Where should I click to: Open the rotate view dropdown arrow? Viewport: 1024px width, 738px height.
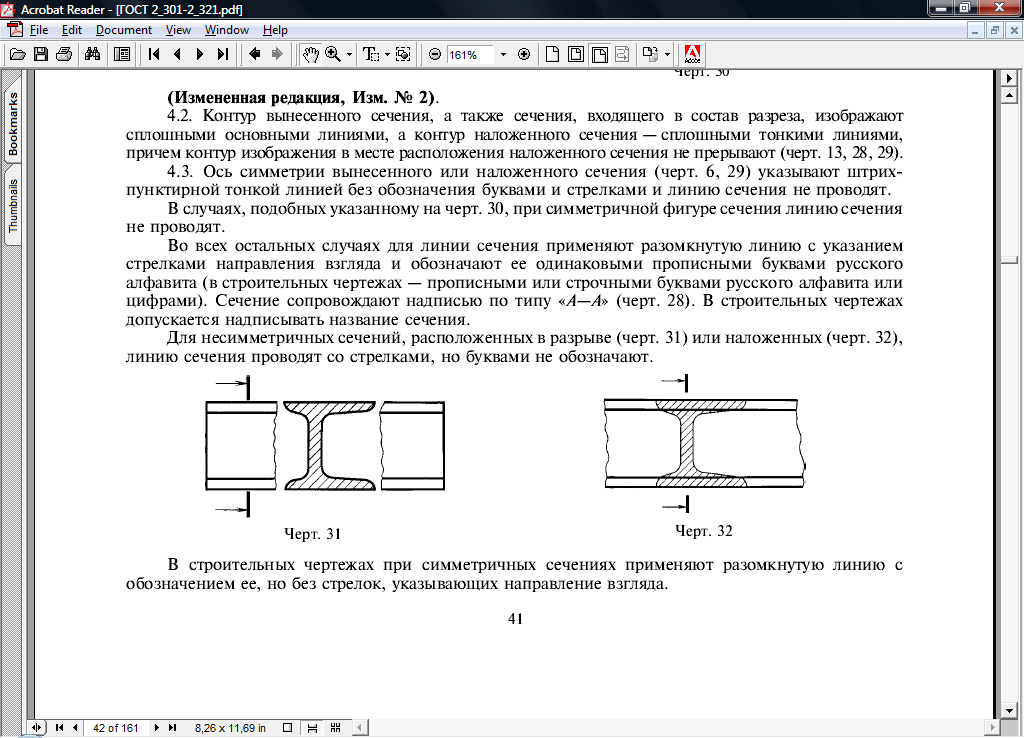click(667, 54)
